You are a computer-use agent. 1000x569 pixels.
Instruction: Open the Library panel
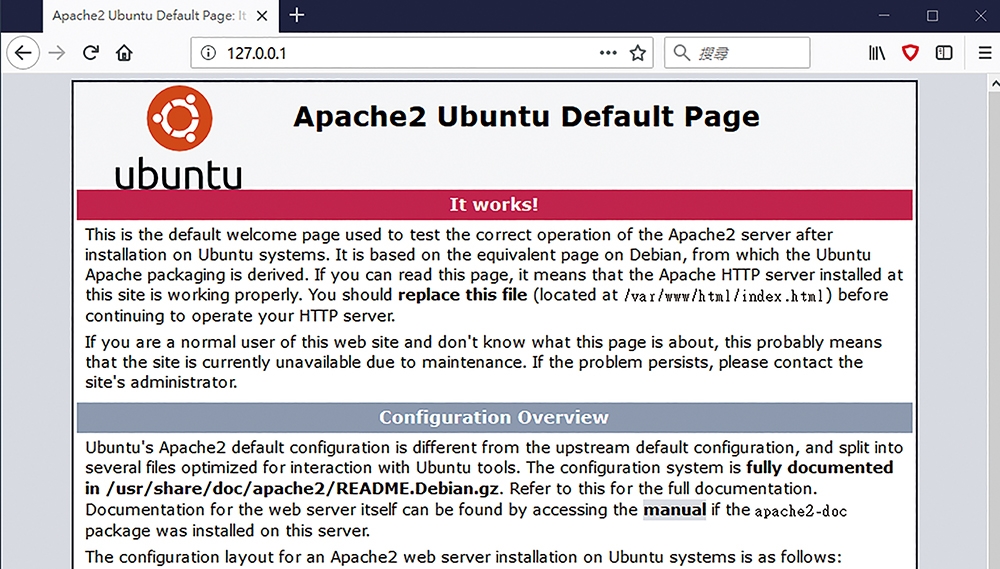pos(877,53)
